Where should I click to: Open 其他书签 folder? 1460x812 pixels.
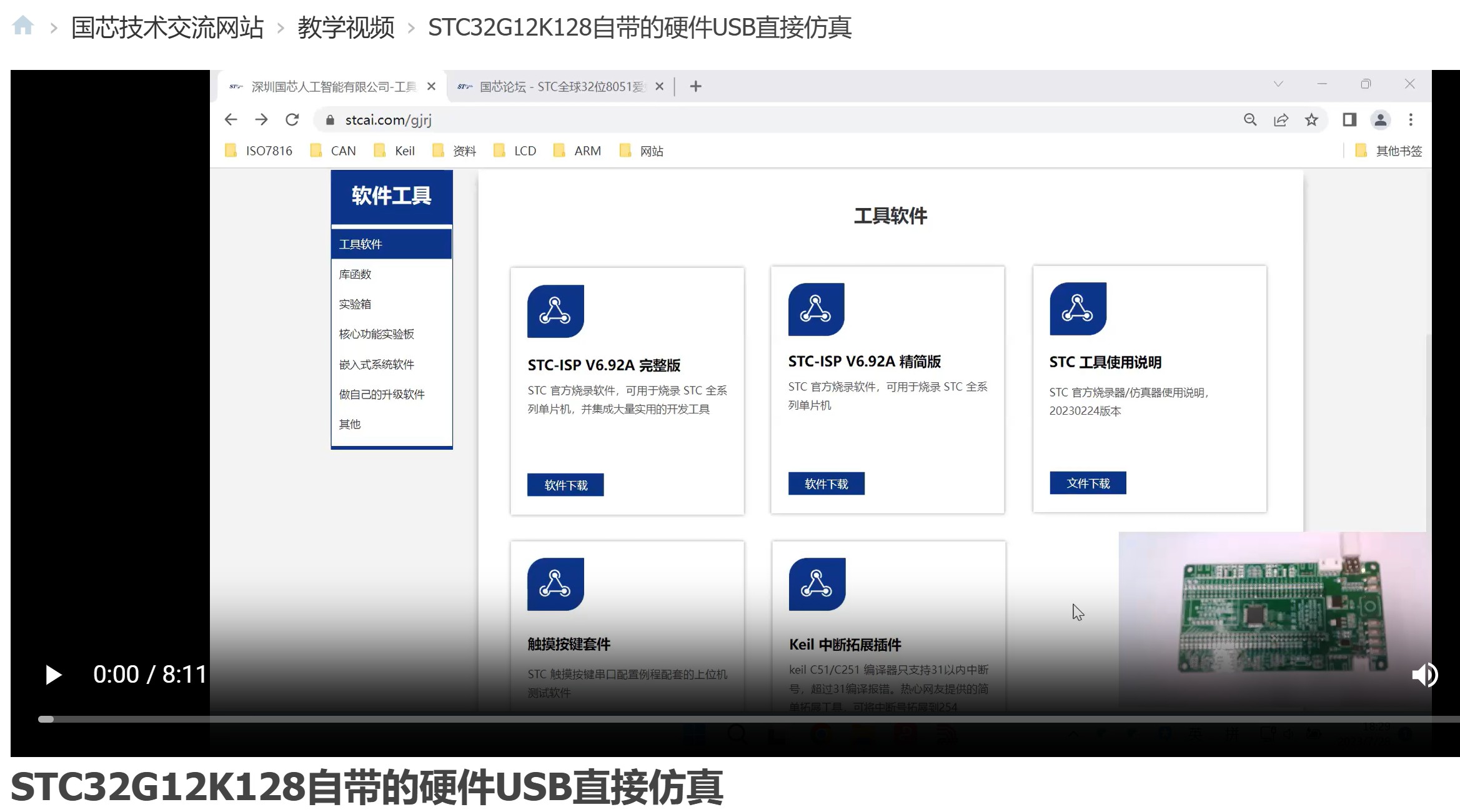point(1388,151)
